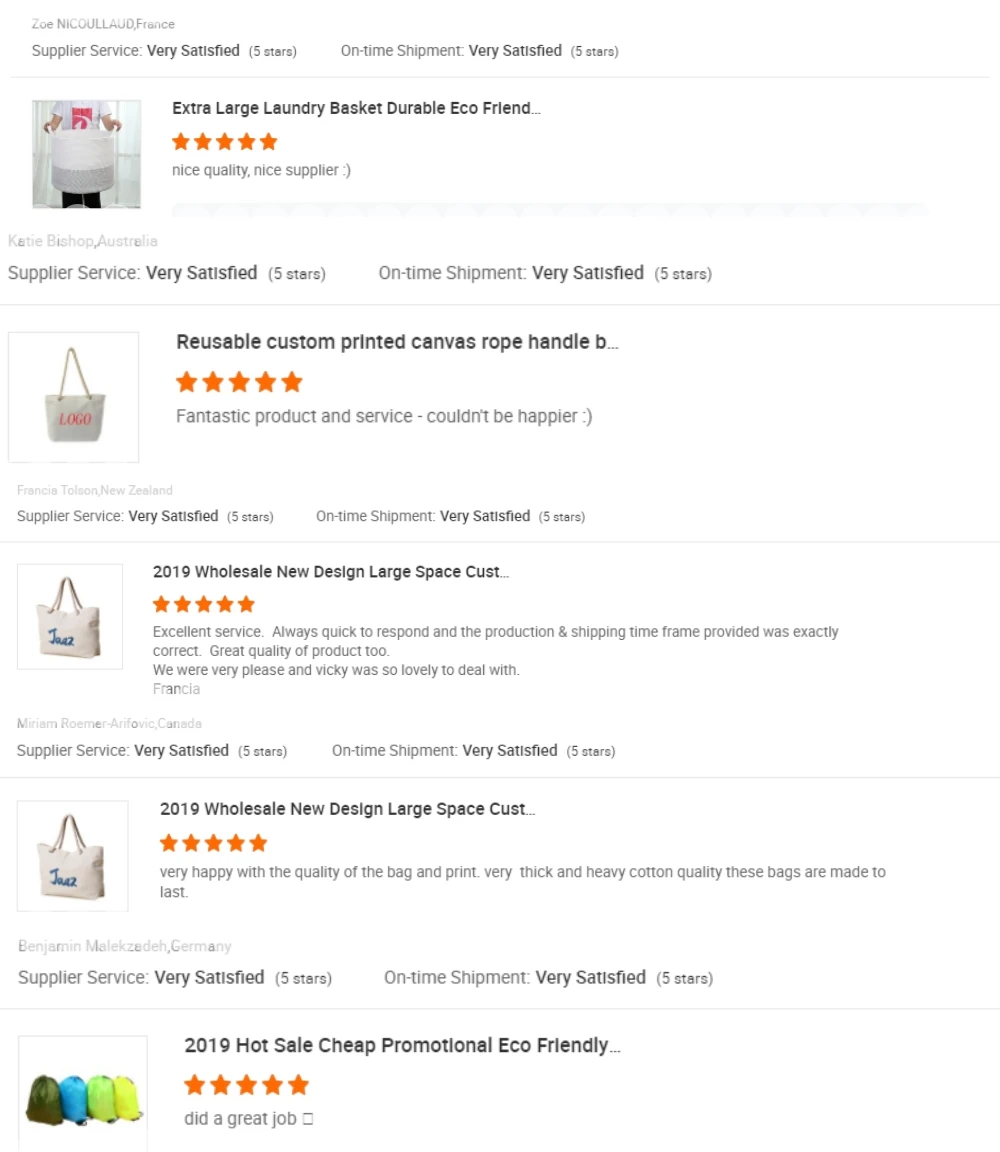Click the colorful drawstring bags thumbnail

83,1094
